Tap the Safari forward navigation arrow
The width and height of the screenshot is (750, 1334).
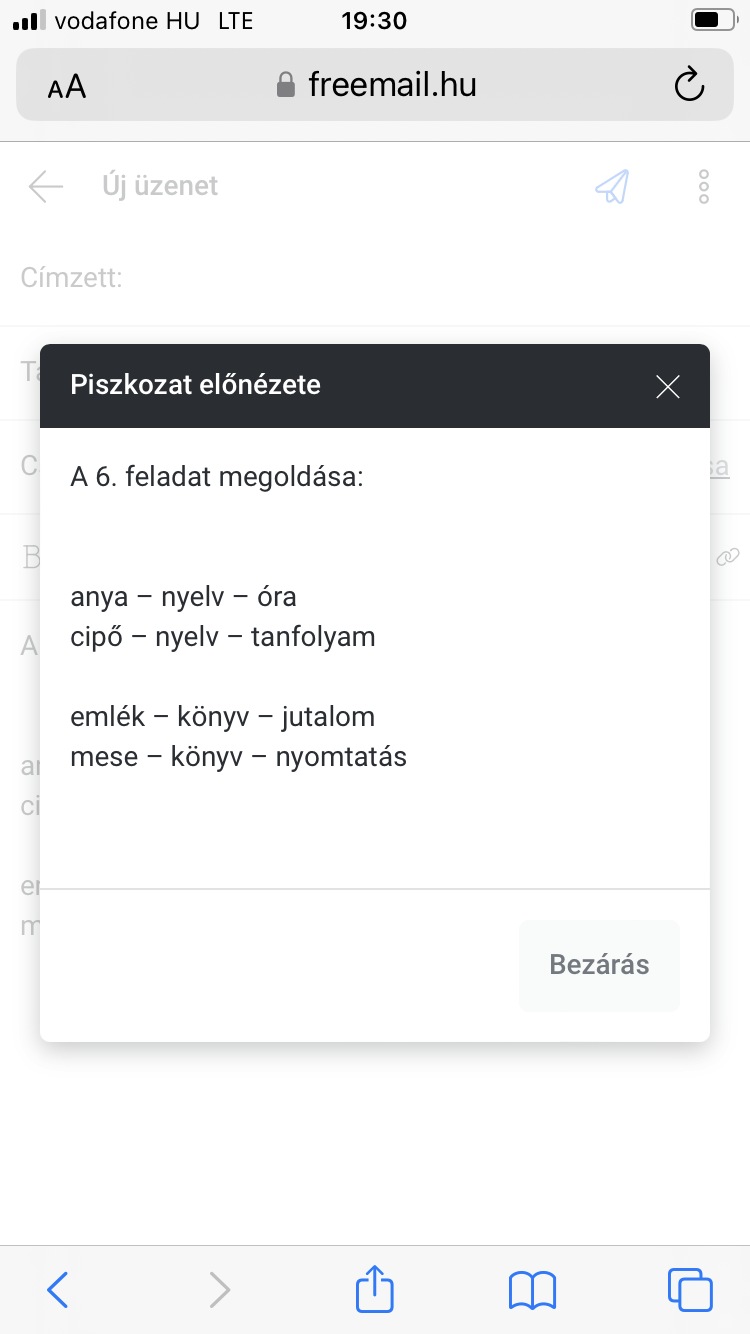pos(219,1290)
